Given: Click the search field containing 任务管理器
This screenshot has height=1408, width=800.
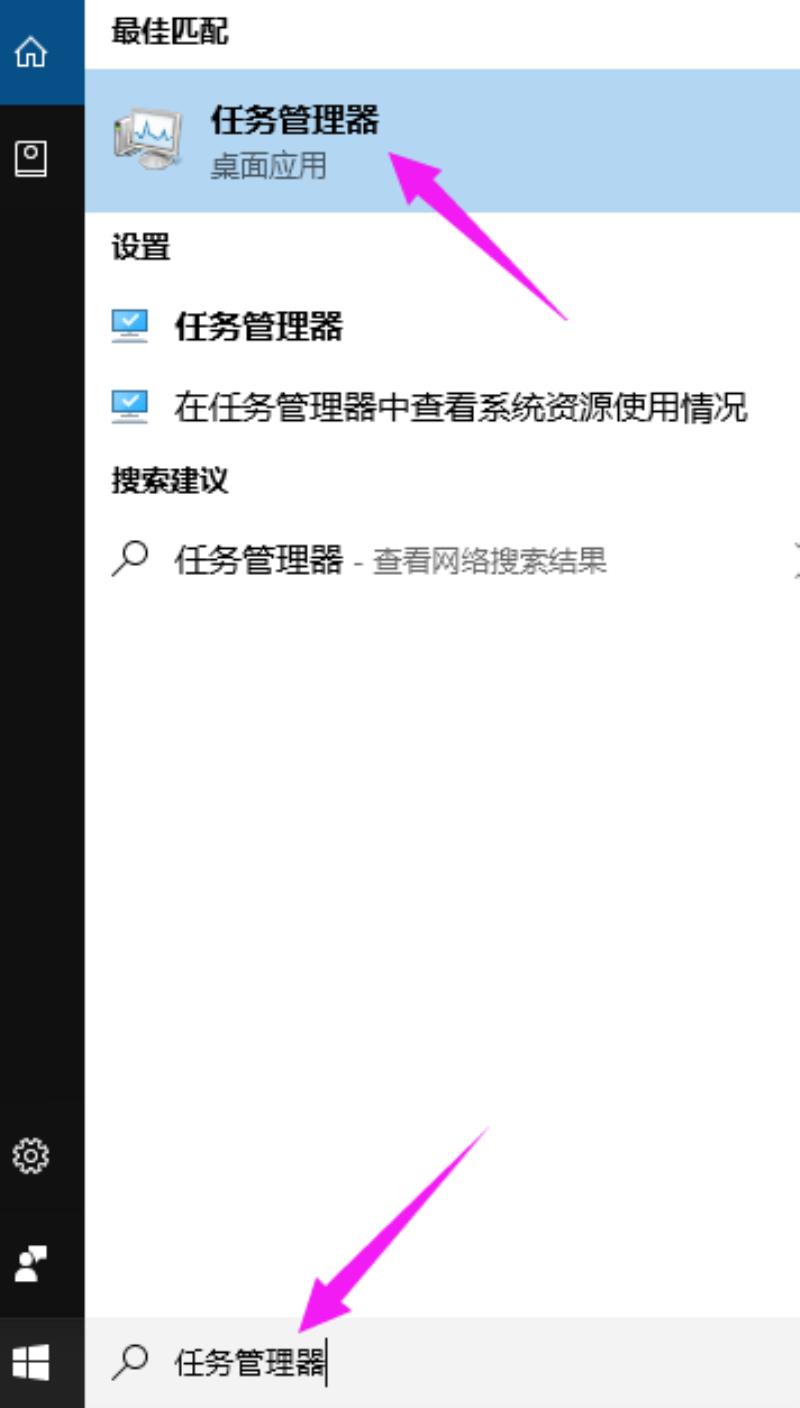Looking at the screenshot, I should tap(442, 1362).
